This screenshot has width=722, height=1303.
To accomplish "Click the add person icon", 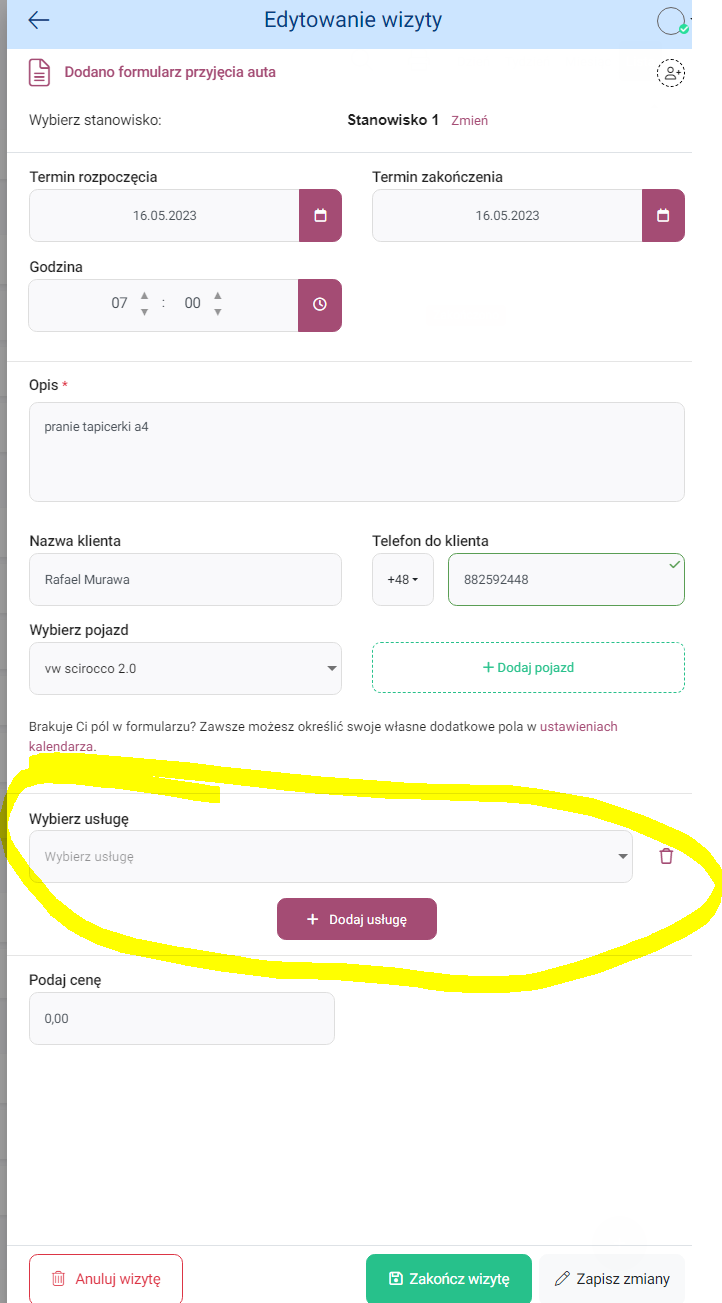I will point(671,73).
